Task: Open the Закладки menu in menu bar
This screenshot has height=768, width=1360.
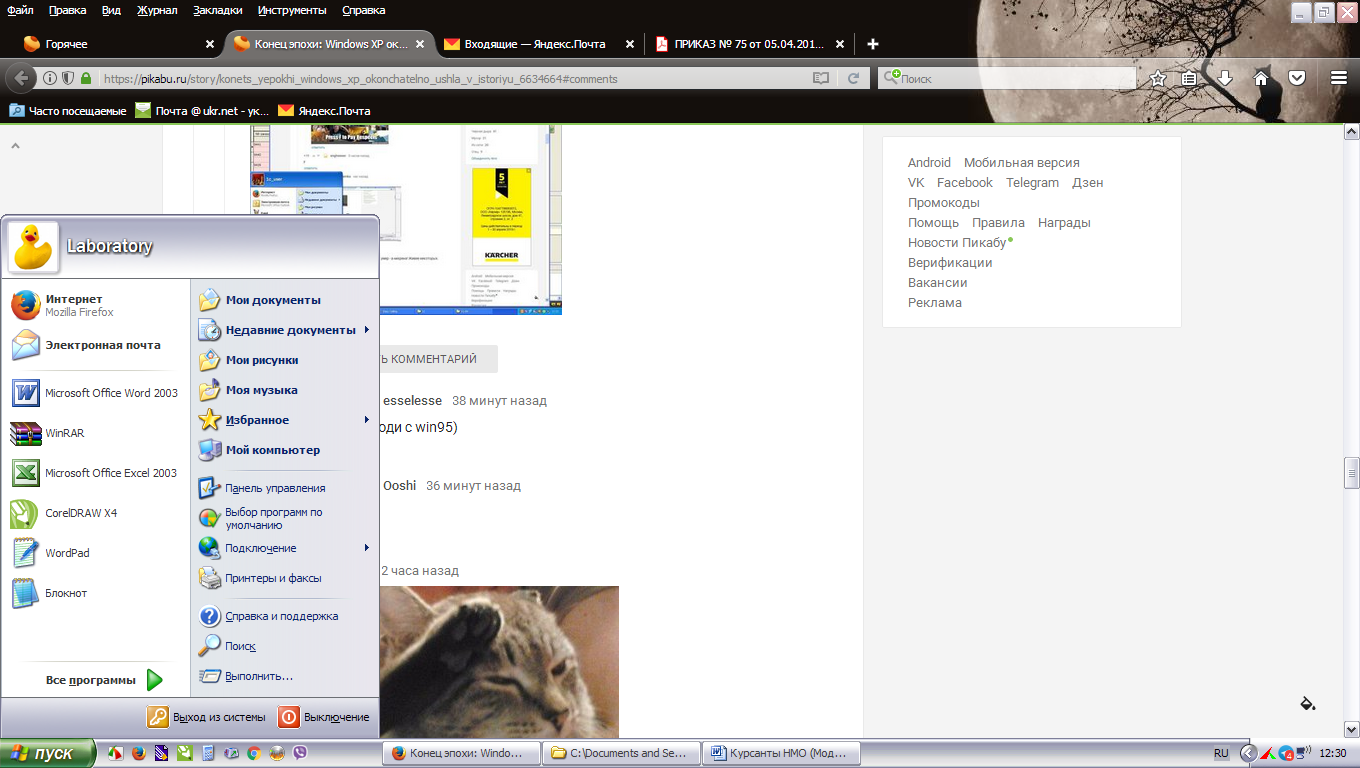Action: tap(217, 10)
